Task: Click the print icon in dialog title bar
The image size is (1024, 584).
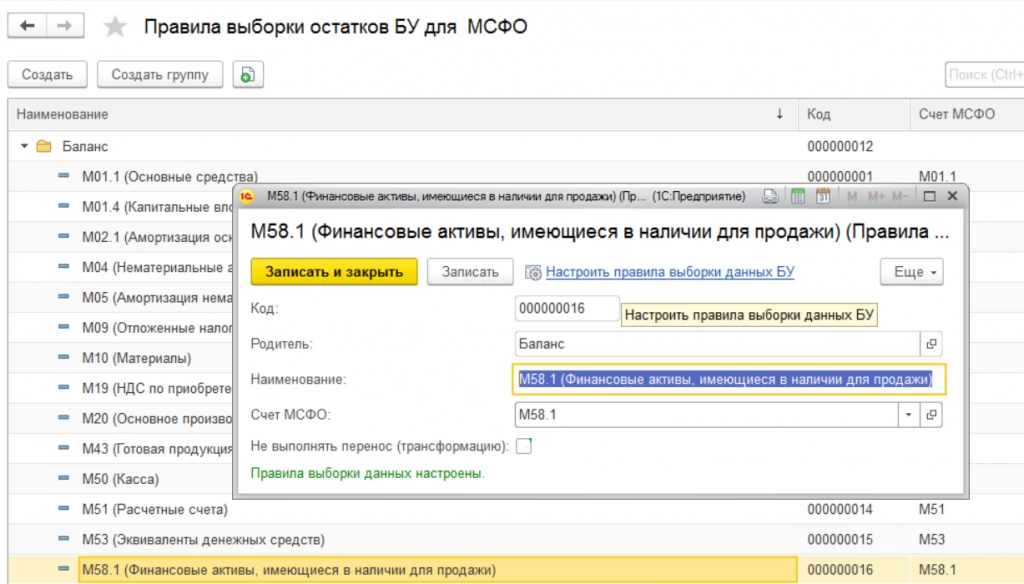Action: pyautogui.click(x=770, y=196)
